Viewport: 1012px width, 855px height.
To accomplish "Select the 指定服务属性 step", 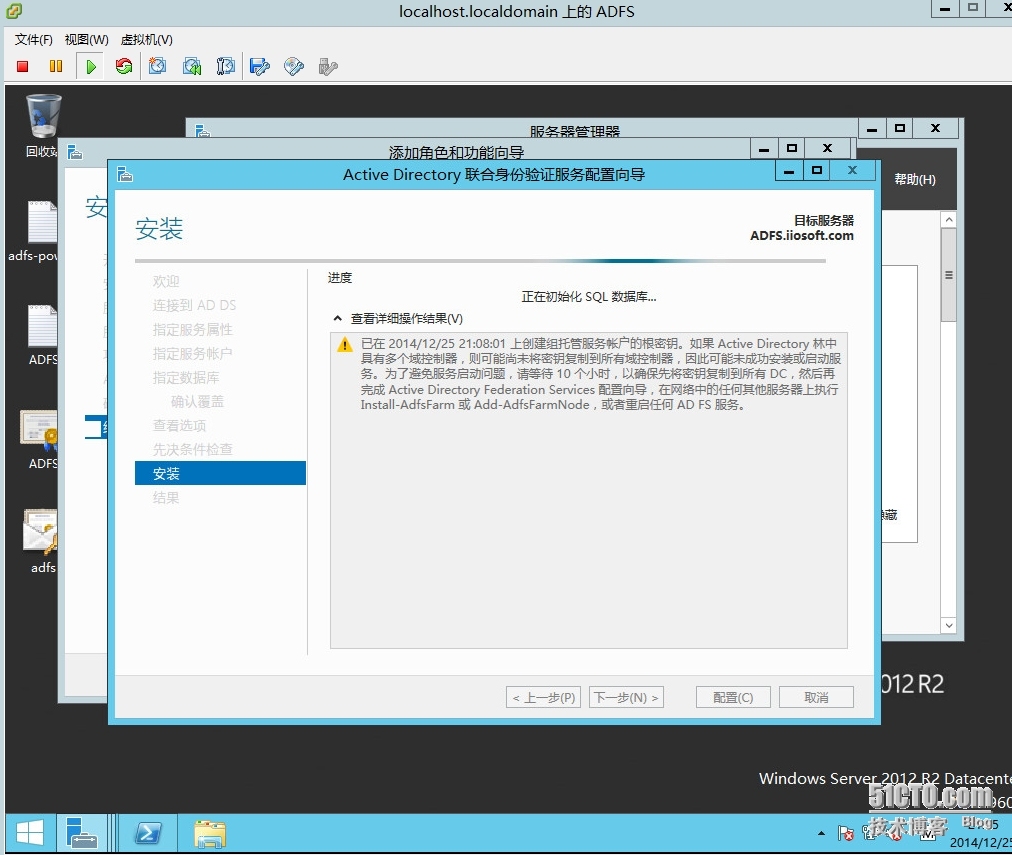I will 192,330.
